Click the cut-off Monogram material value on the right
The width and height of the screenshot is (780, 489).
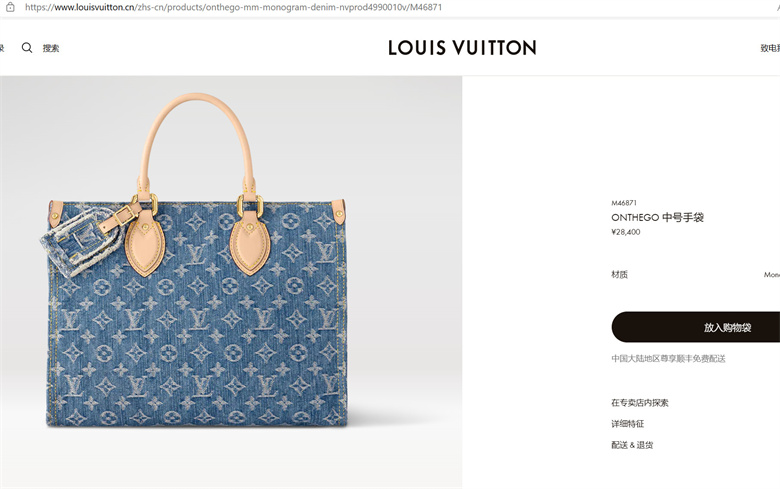coord(772,275)
